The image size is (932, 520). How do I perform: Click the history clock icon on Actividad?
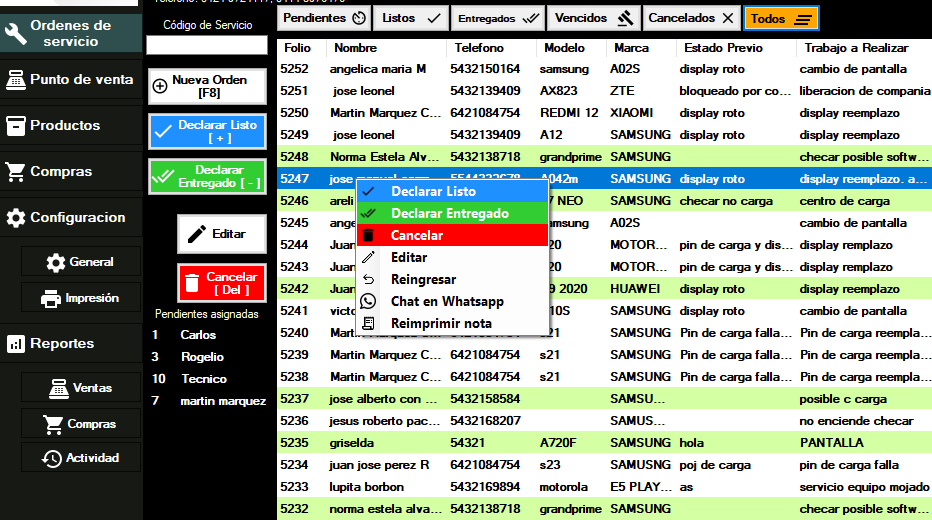coord(52,458)
